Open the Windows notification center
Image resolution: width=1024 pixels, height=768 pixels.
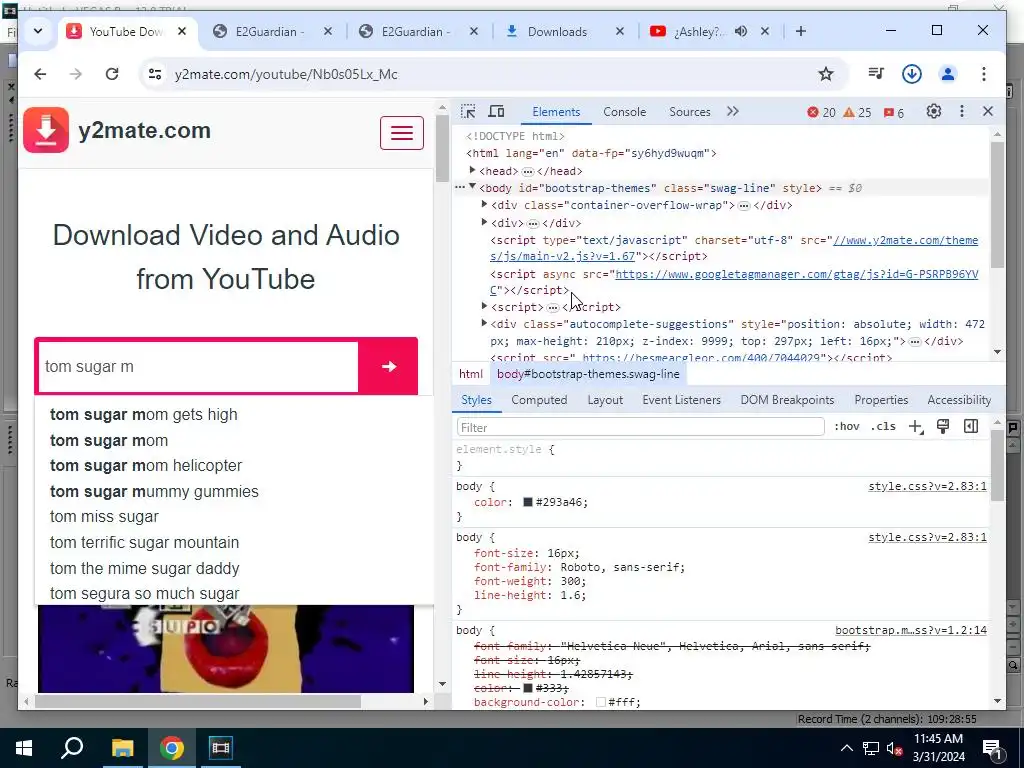point(993,748)
